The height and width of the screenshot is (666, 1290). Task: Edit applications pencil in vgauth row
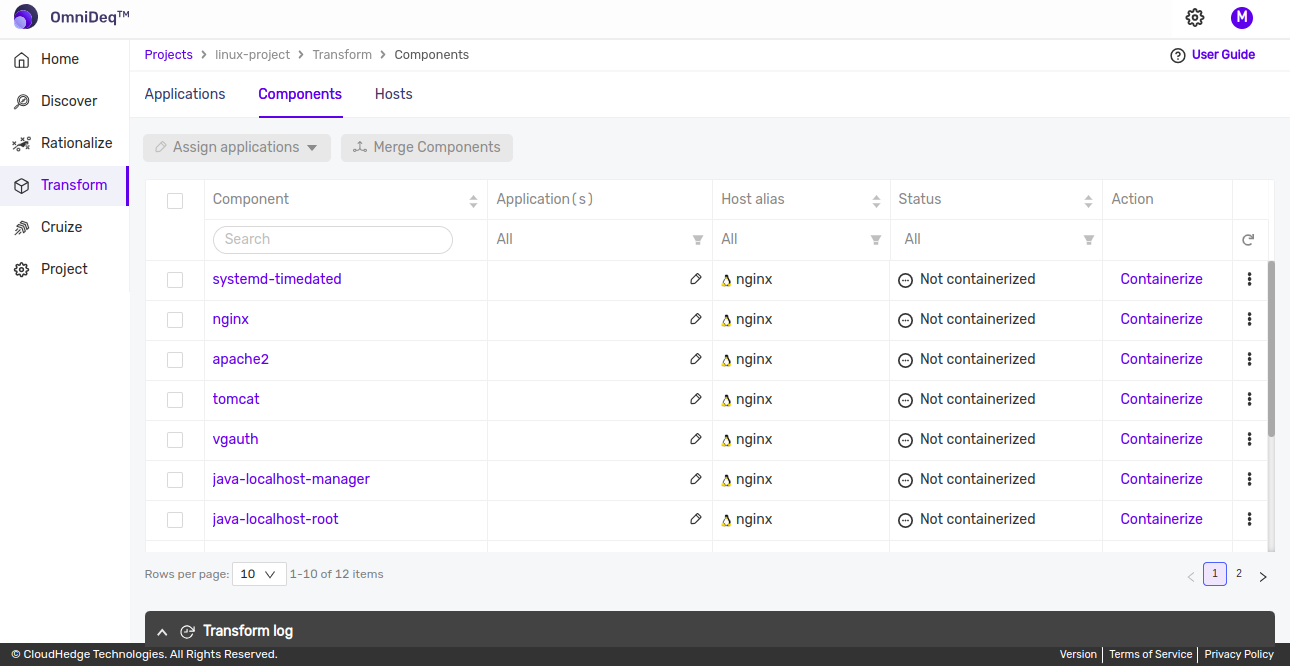click(696, 439)
